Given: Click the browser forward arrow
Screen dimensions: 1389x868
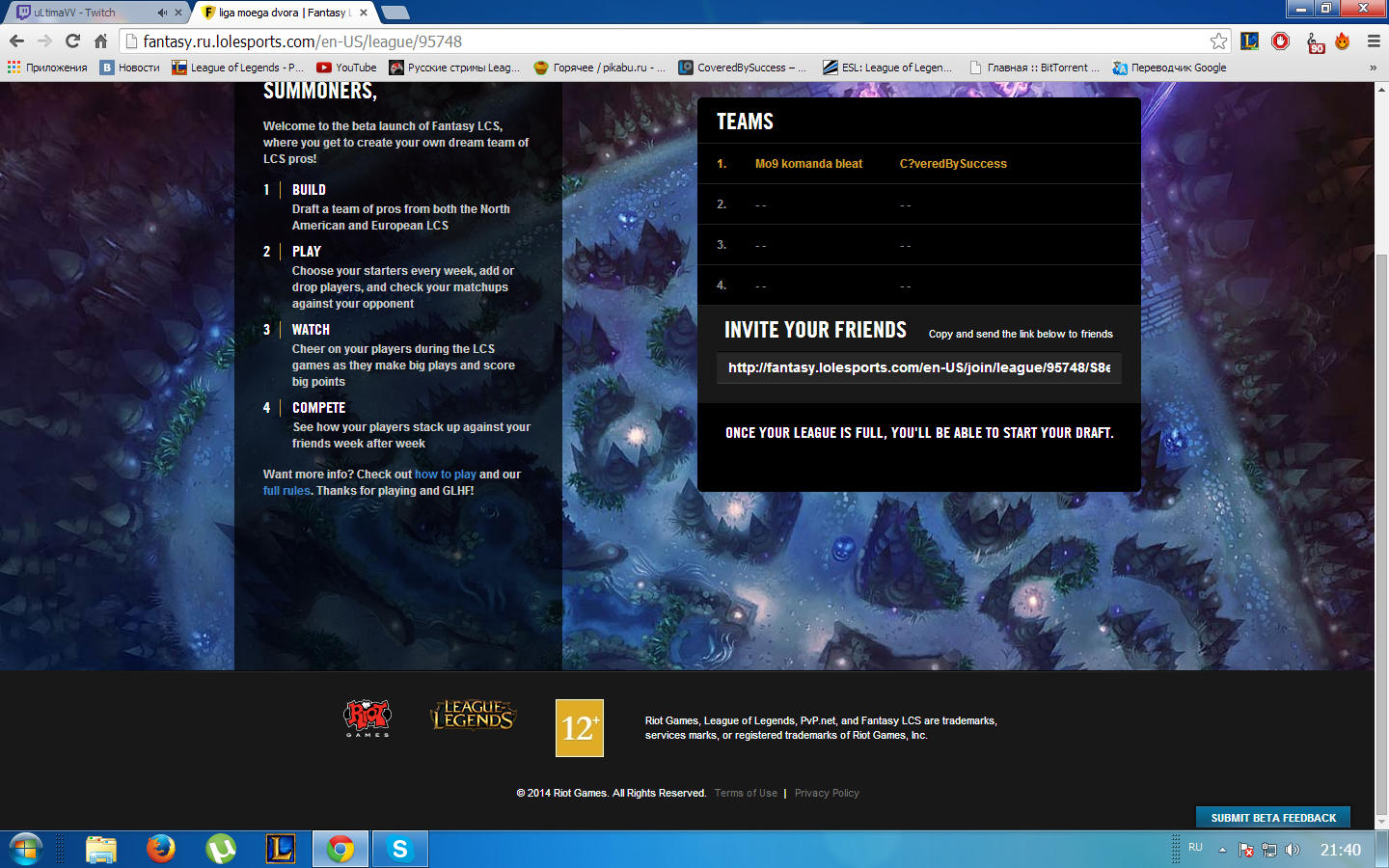Looking at the screenshot, I should pyautogui.click(x=44, y=41).
